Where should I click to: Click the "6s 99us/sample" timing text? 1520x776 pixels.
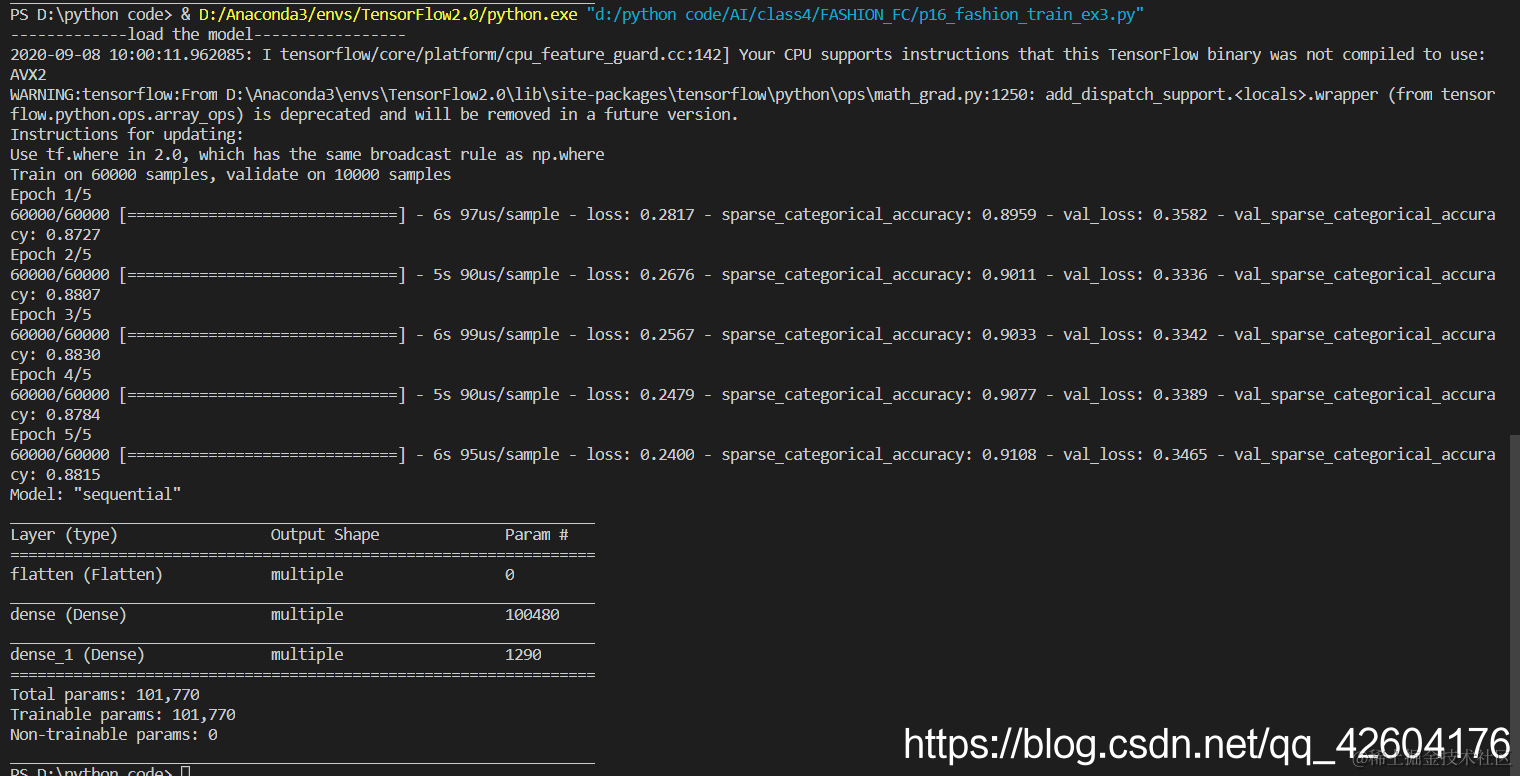pyautogui.click(x=496, y=334)
